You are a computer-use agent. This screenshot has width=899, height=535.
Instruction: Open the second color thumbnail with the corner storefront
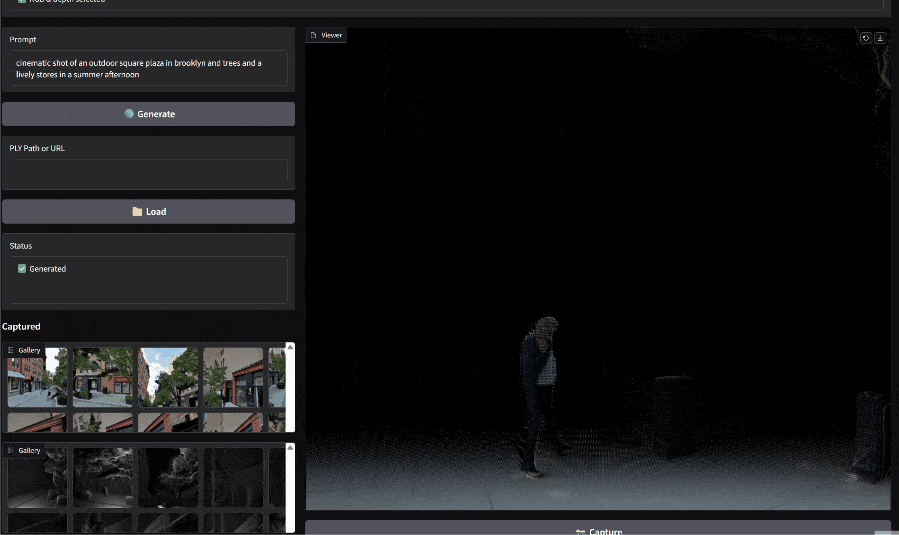click(103, 377)
